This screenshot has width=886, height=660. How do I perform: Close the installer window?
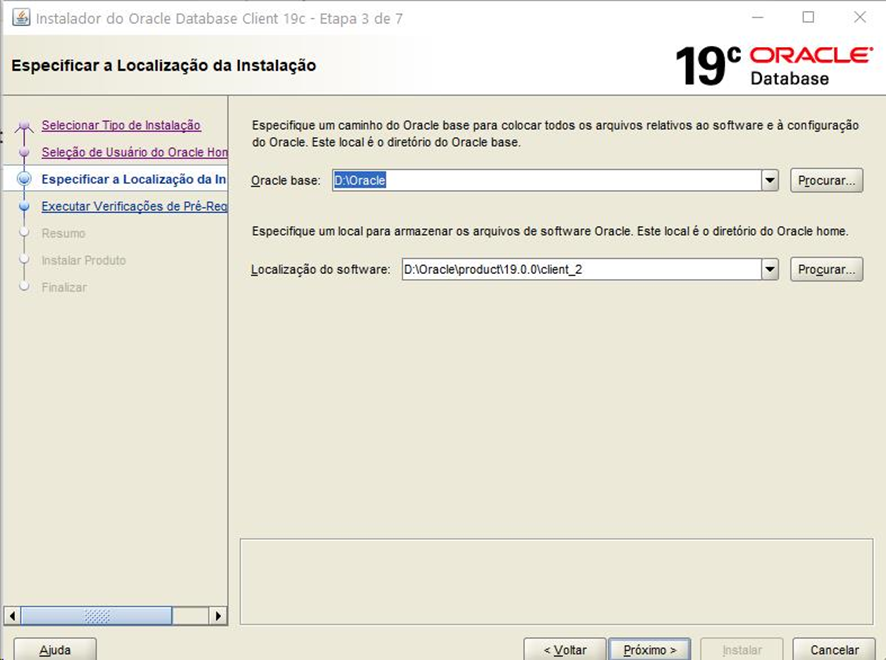859,18
